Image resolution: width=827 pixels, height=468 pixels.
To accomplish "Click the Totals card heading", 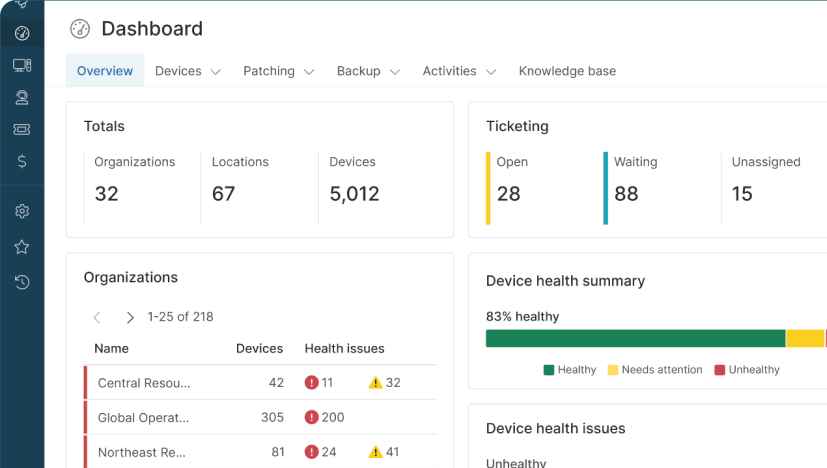I will (104, 126).
